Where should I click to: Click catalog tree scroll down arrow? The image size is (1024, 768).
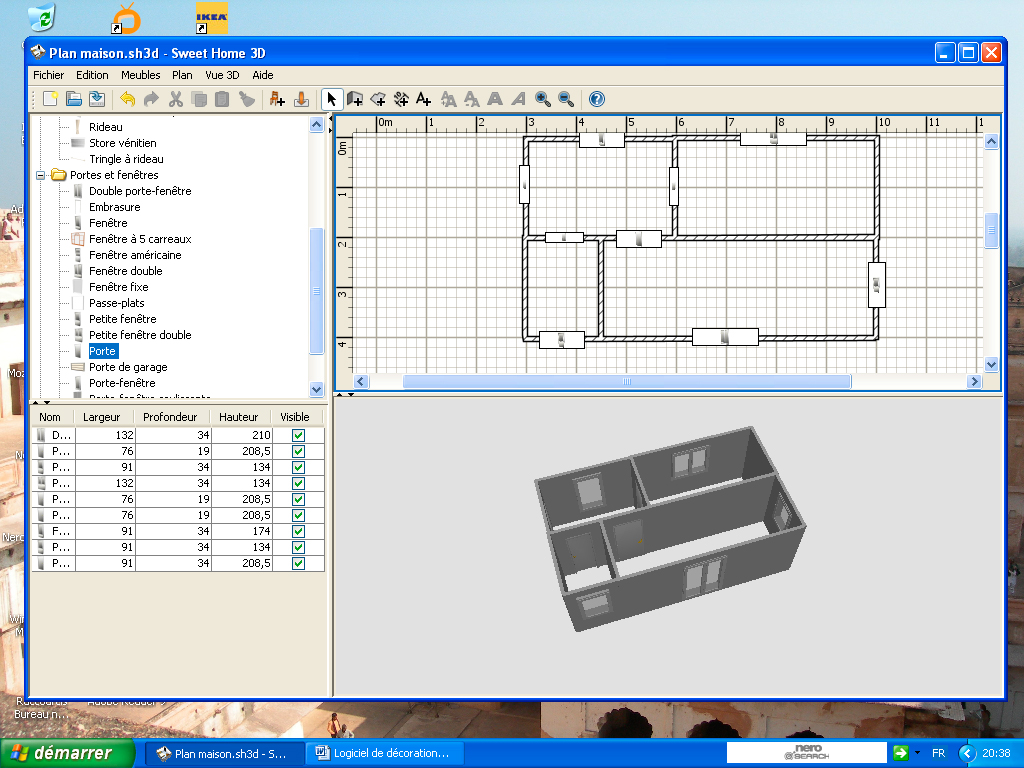317,389
